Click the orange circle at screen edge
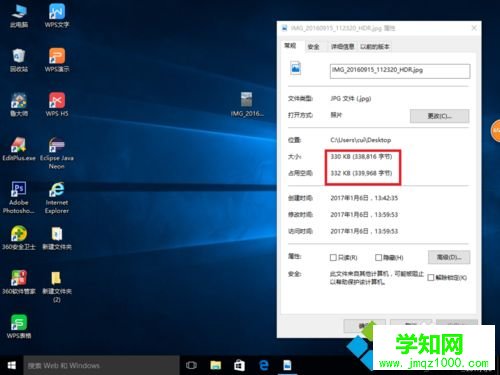This screenshot has width=500, height=375. click(496, 131)
